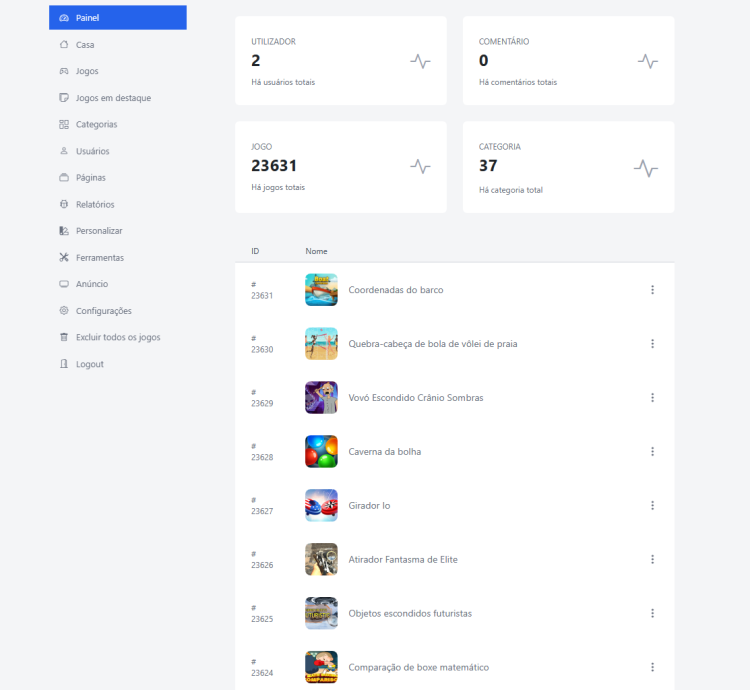Go to Jogos em destaque
This screenshot has width=750, height=690.
coord(113,98)
